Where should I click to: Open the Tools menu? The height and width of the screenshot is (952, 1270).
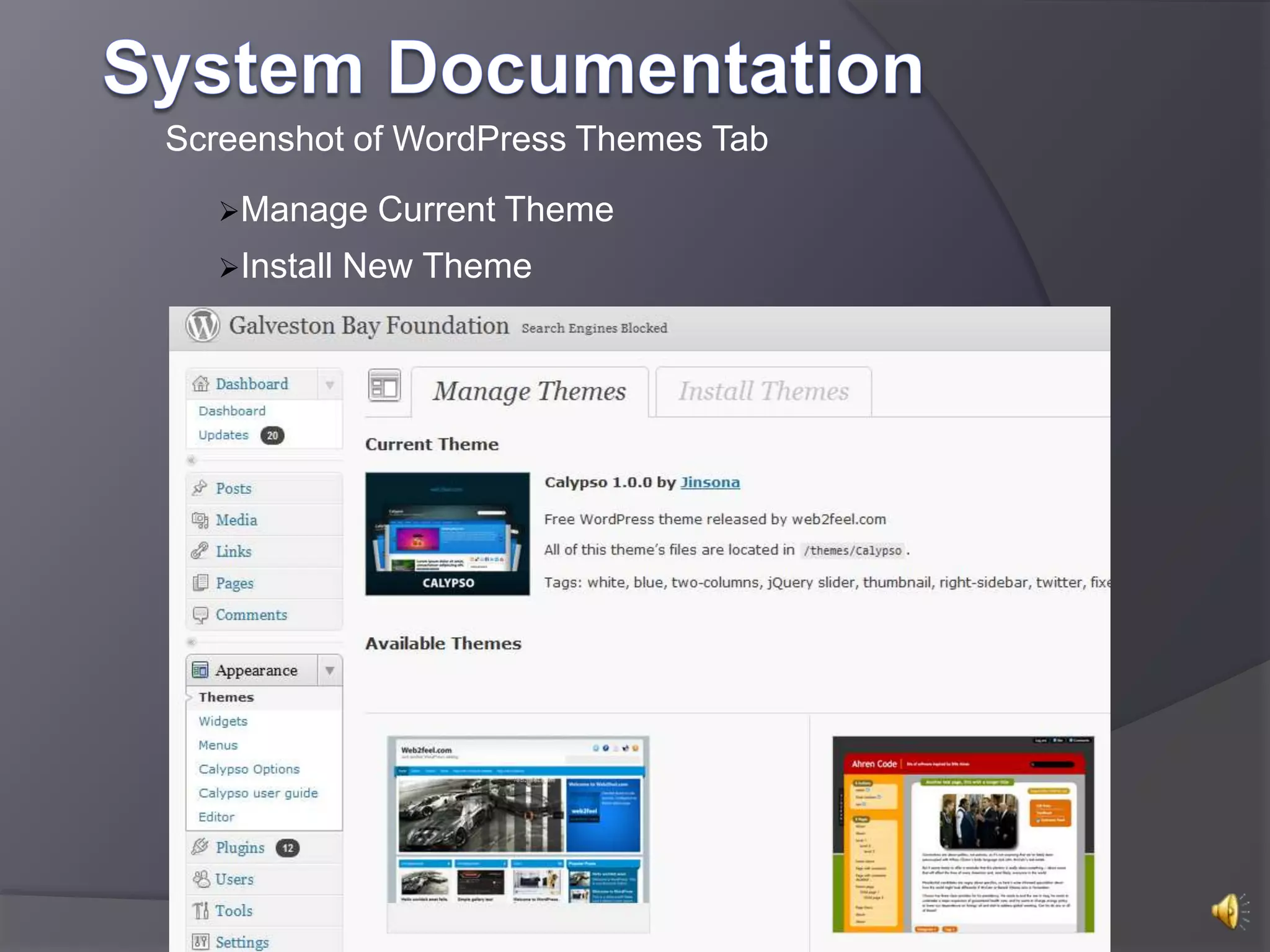[234, 910]
